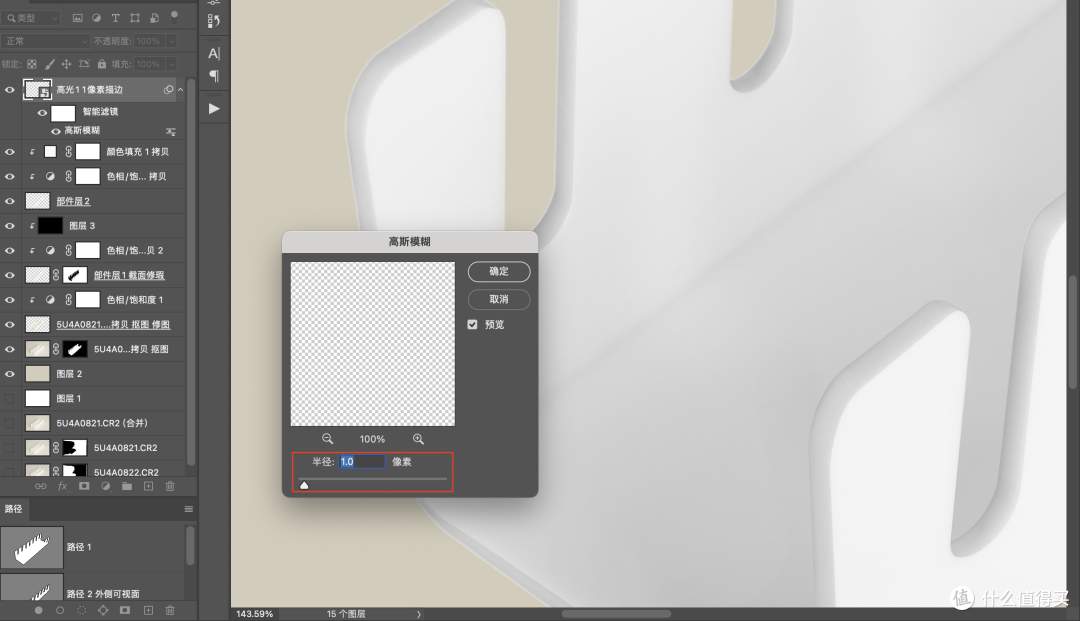Image resolution: width=1080 pixels, height=621 pixels.
Task: Zoom out the Gaussian Blur preview
Action: [x=327, y=439]
